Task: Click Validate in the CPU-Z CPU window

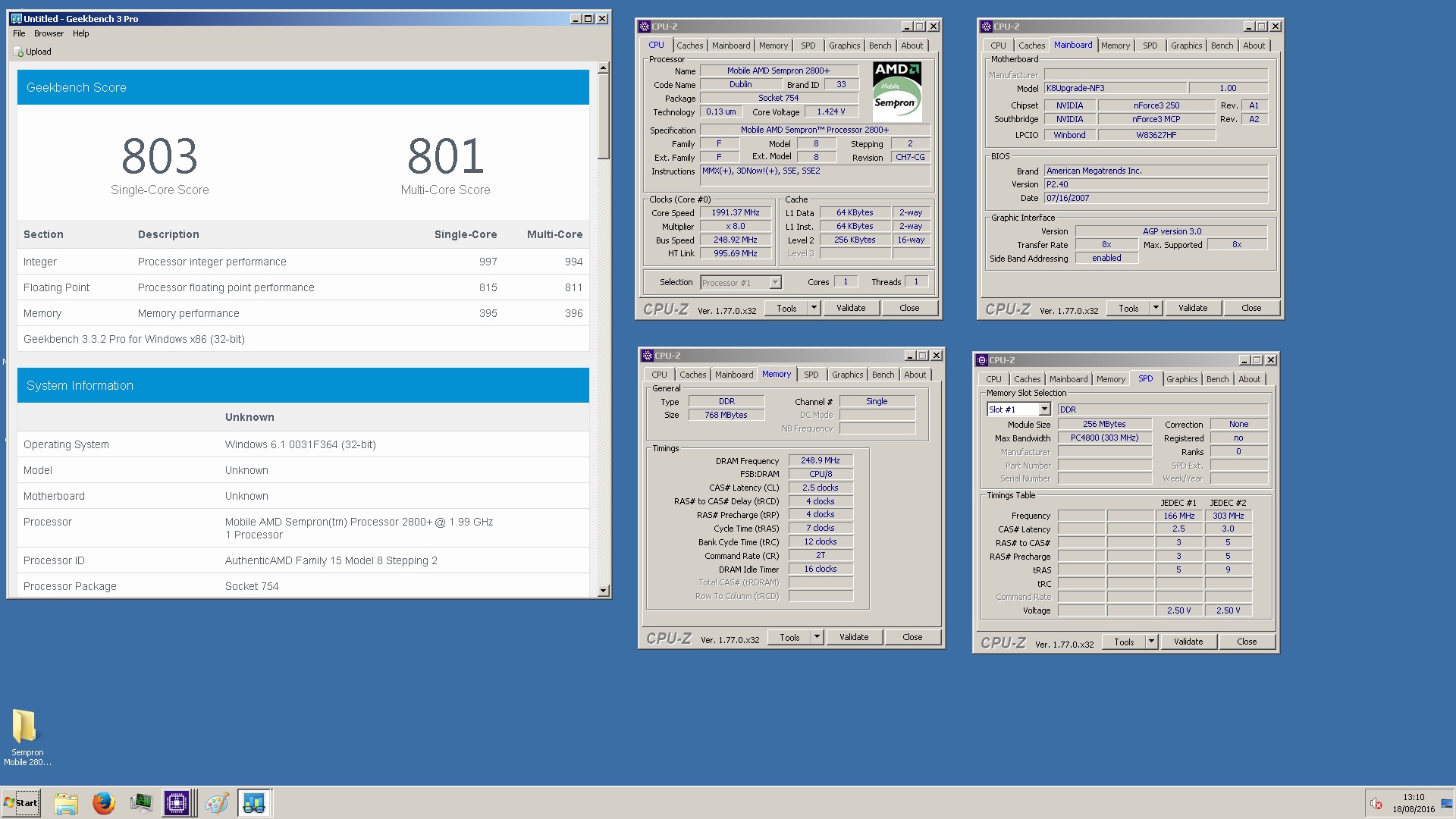Action: 851,308
